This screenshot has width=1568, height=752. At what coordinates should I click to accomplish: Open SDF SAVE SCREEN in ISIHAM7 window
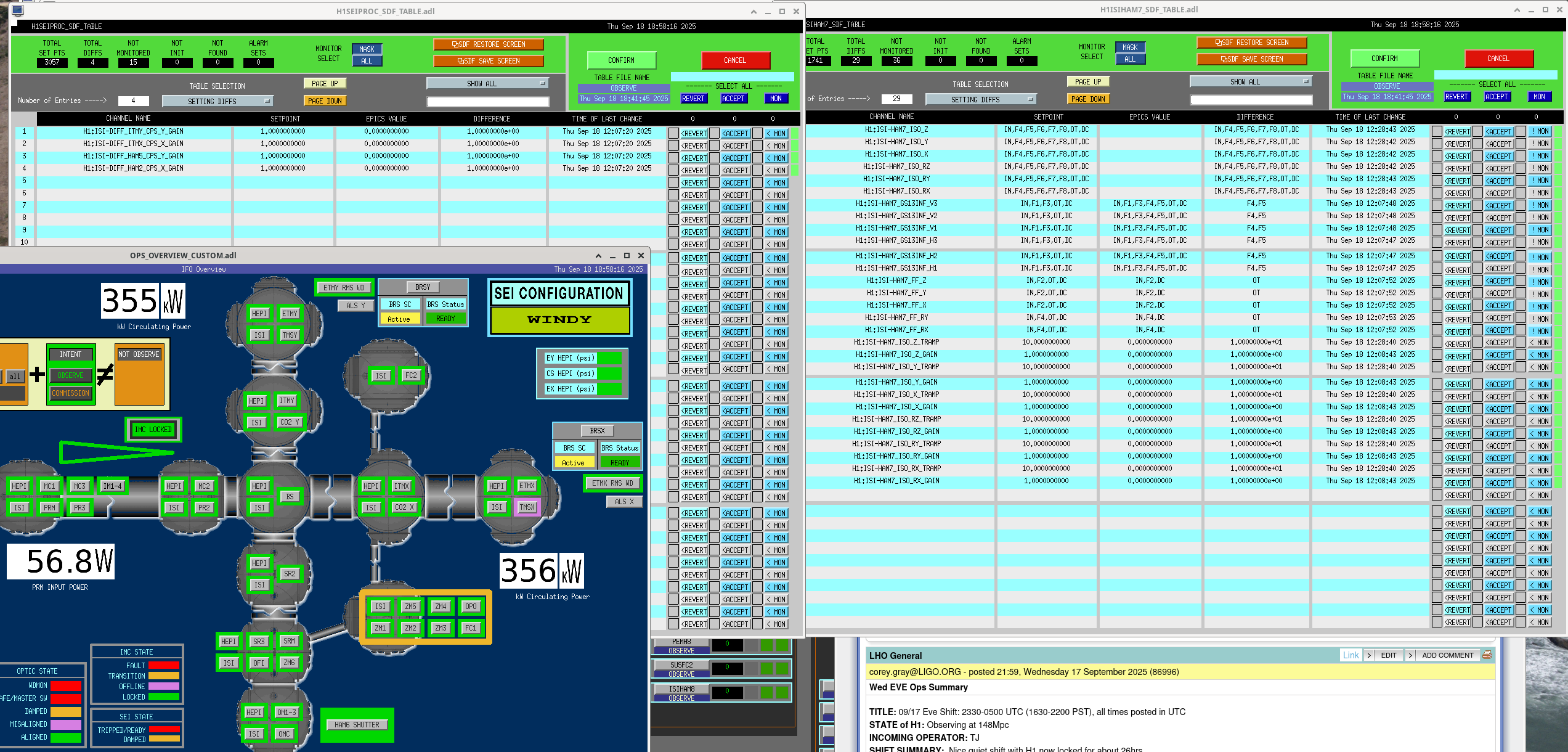1251,59
